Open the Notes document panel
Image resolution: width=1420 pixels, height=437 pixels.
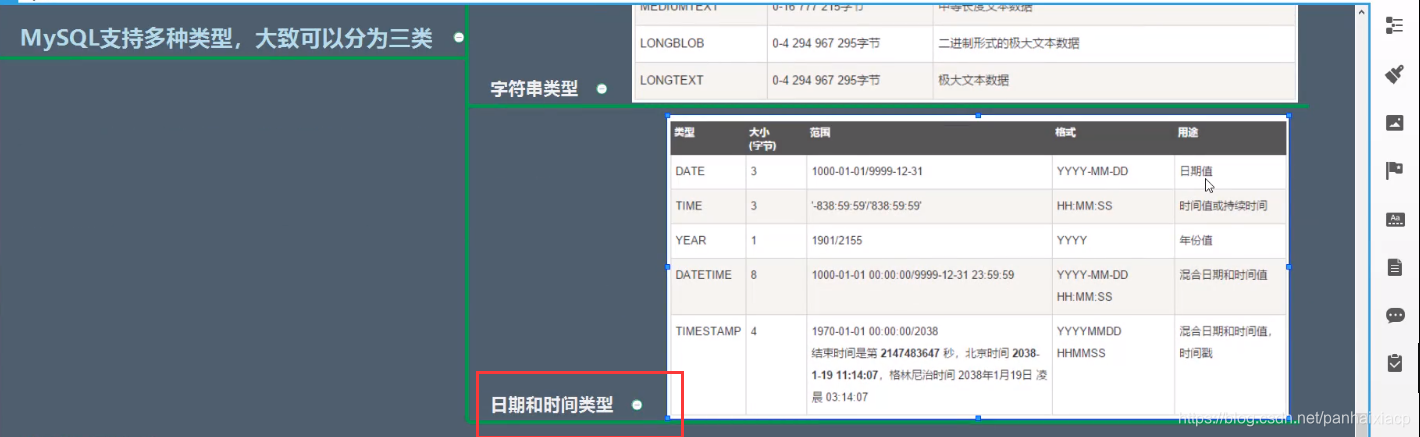coord(1395,267)
